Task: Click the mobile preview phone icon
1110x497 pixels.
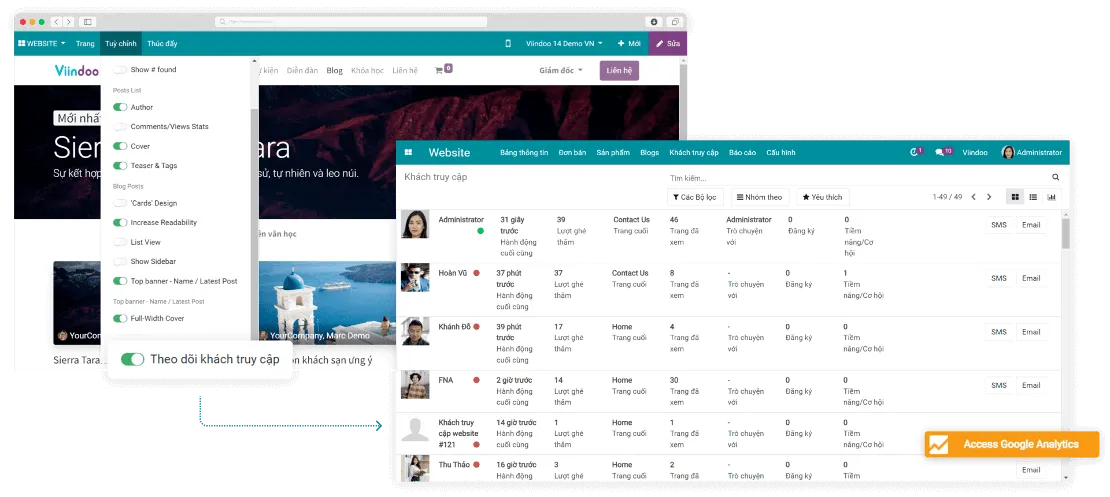Action: pos(508,44)
